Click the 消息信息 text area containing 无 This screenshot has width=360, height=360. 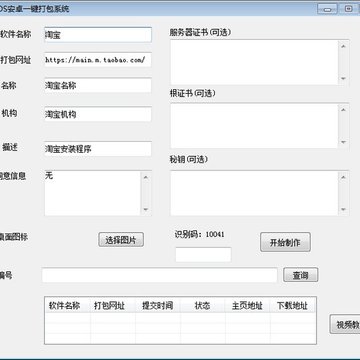(98, 193)
